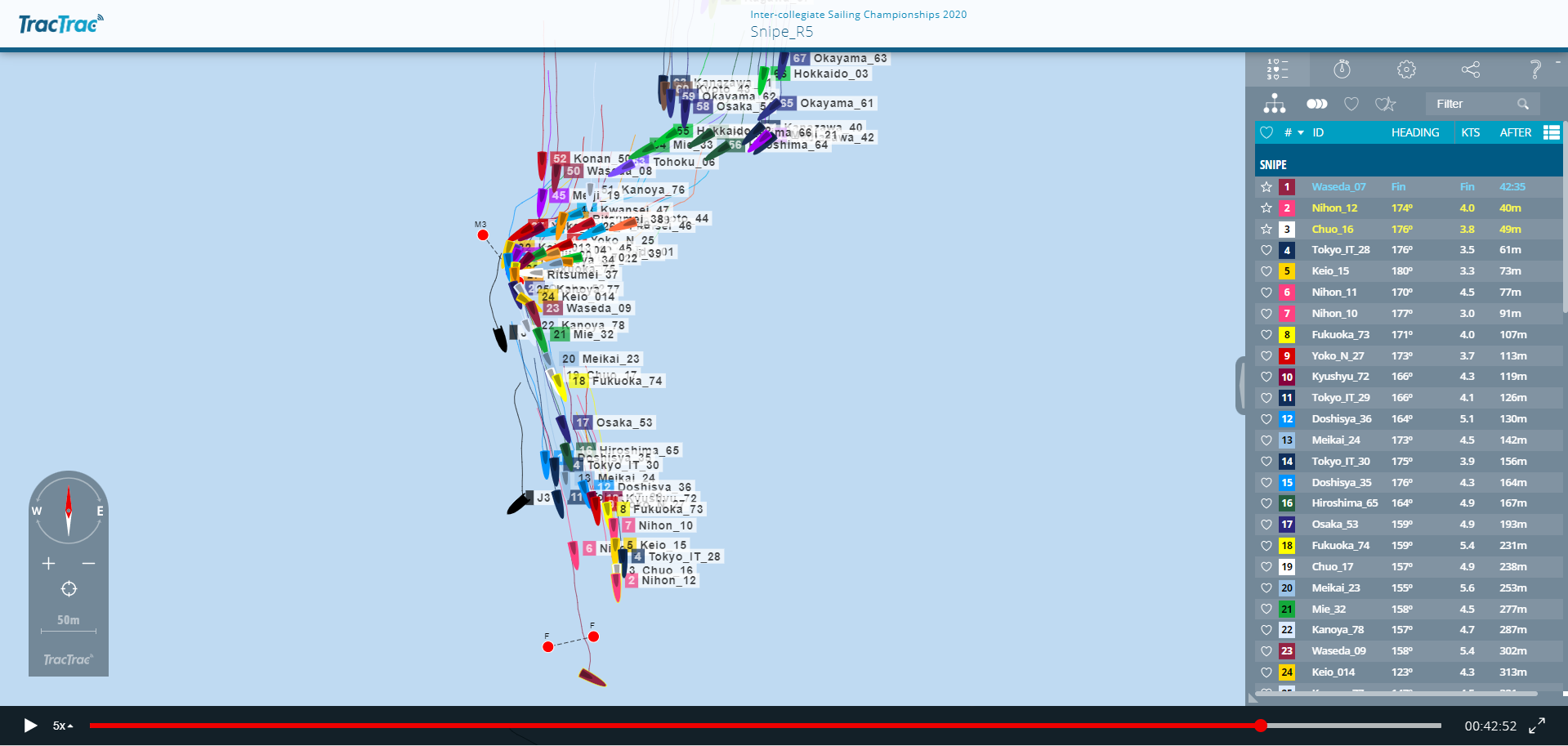Open the leaderboard tab icon

[1277, 69]
